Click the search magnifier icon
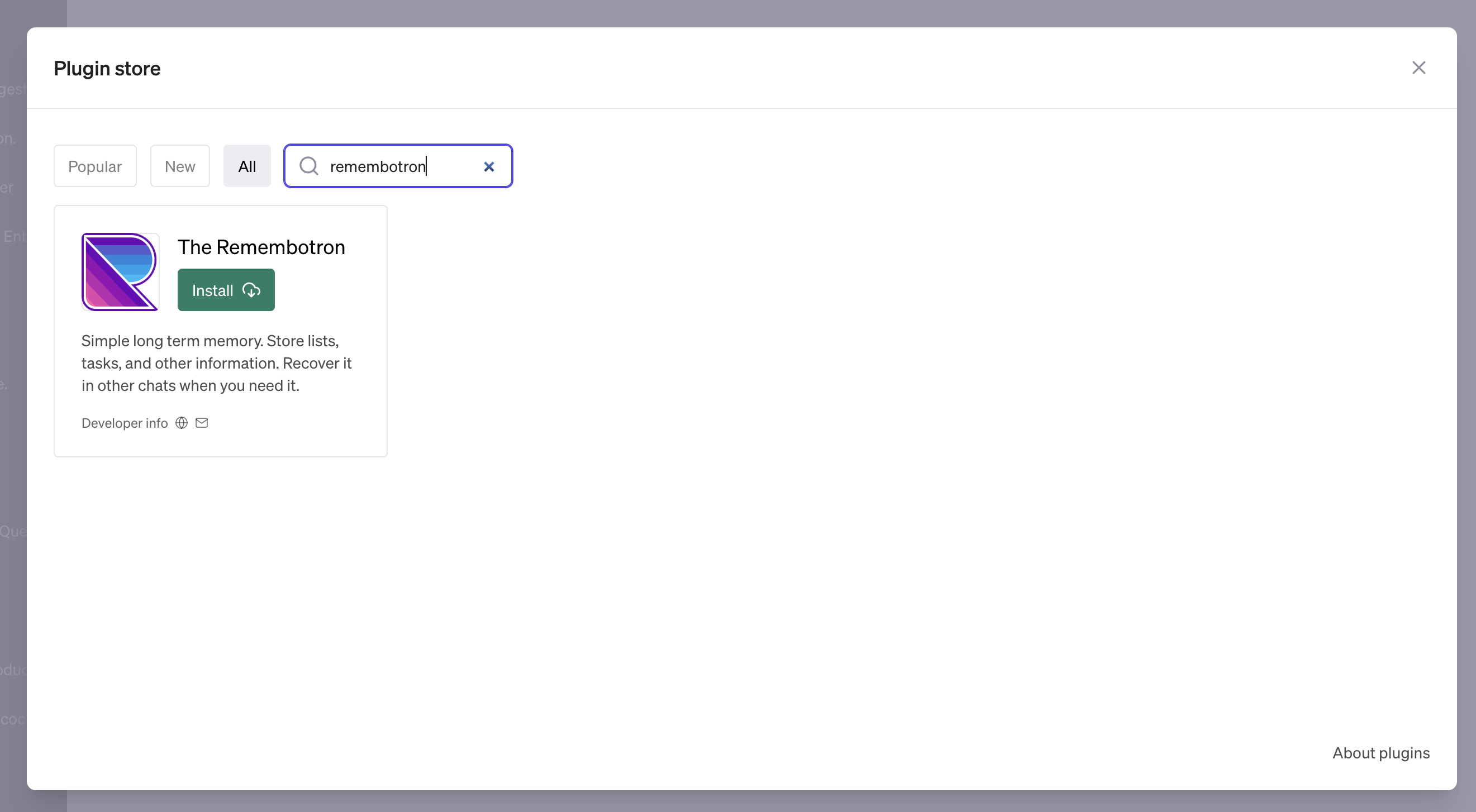 click(309, 166)
